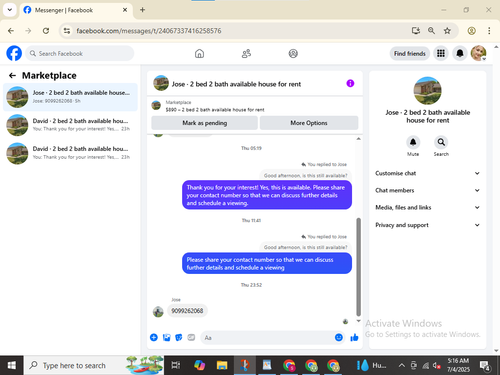Click Jose's avatar beside his message
This screenshot has height=375, width=500.
[158, 312]
